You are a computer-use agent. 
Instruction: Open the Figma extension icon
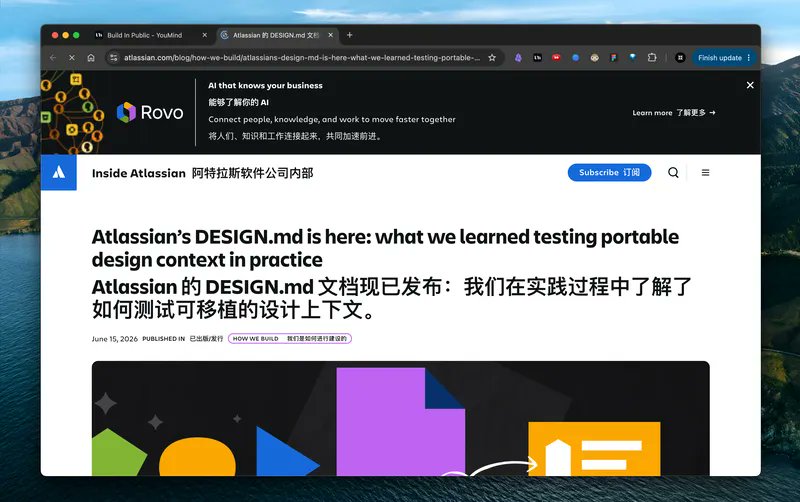pos(614,58)
